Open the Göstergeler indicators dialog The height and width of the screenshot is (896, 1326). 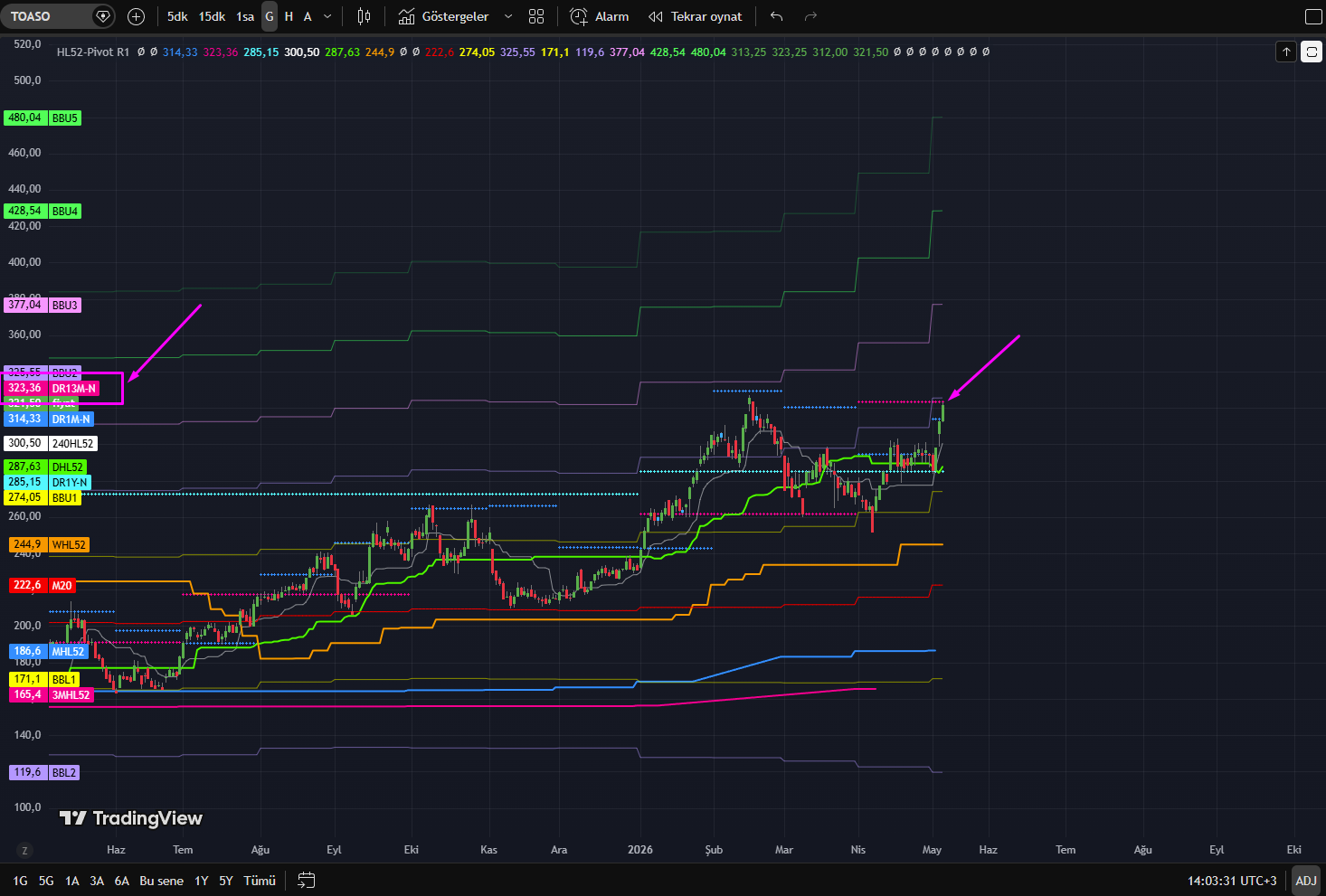click(x=444, y=16)
